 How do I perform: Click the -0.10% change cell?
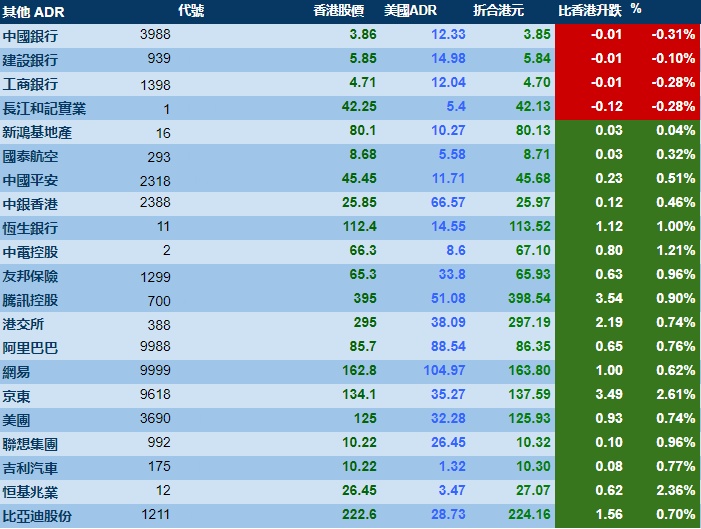(x=673, y=59)
